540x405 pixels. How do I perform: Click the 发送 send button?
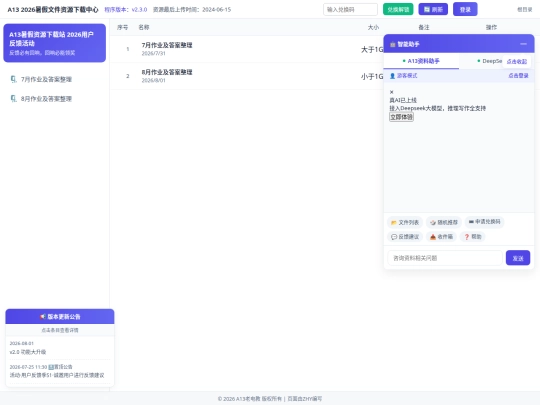[x=518, y=258]
